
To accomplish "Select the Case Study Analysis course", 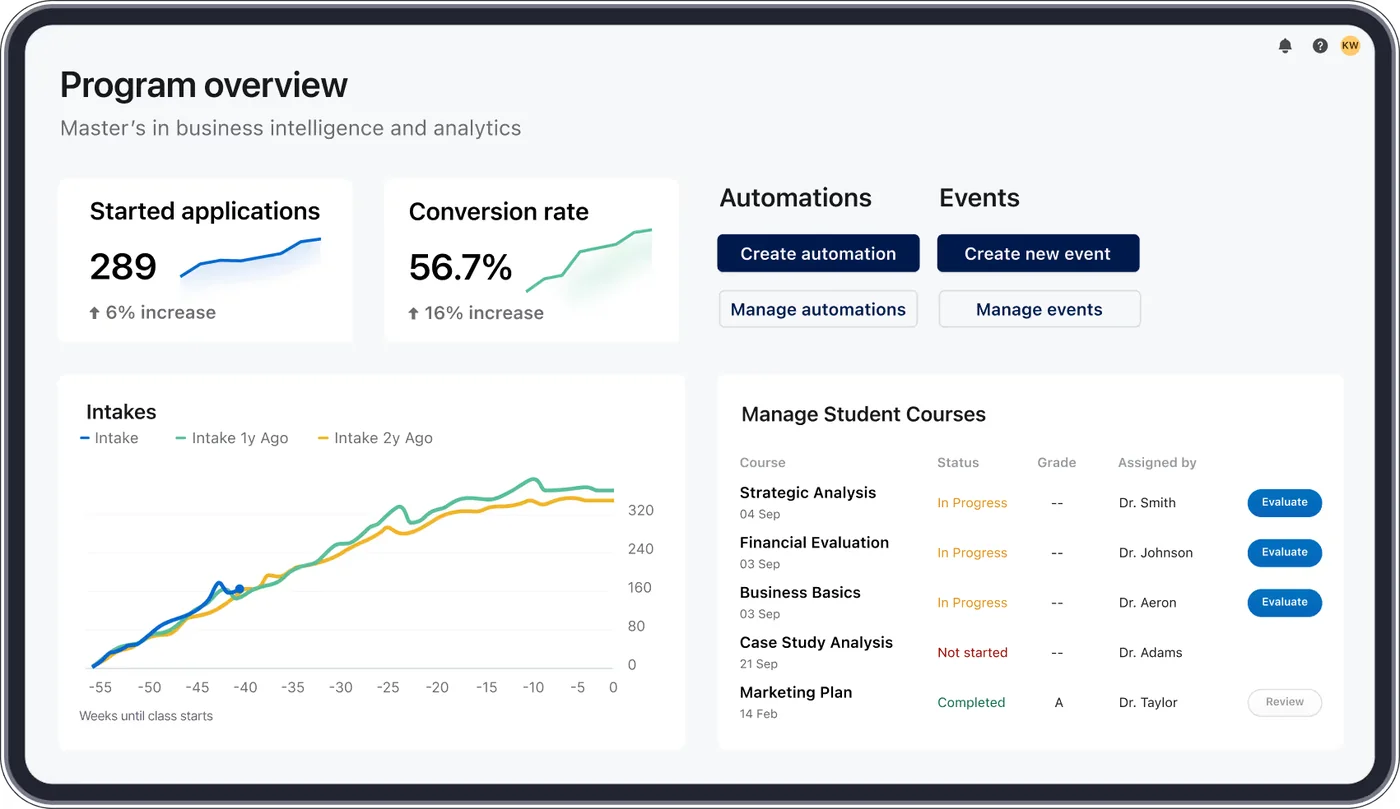I will point(815,642).
